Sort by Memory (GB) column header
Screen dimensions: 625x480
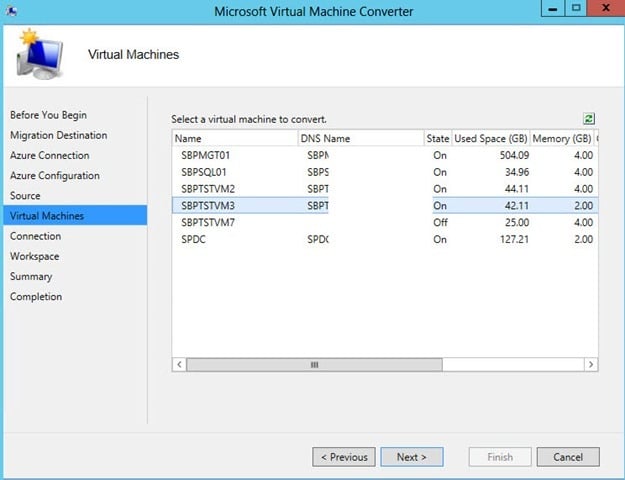point(562,138)
